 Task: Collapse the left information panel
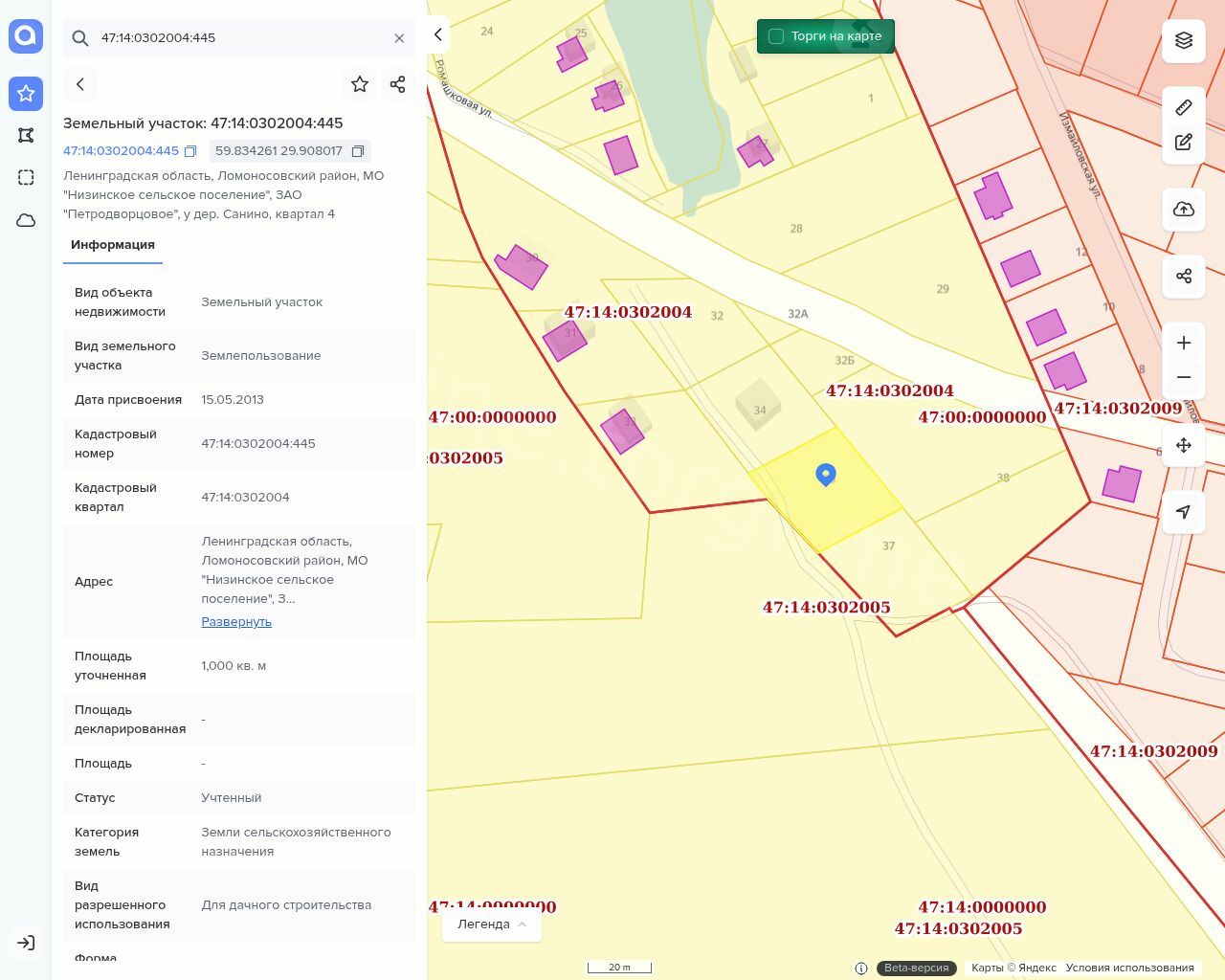point(437,34)
